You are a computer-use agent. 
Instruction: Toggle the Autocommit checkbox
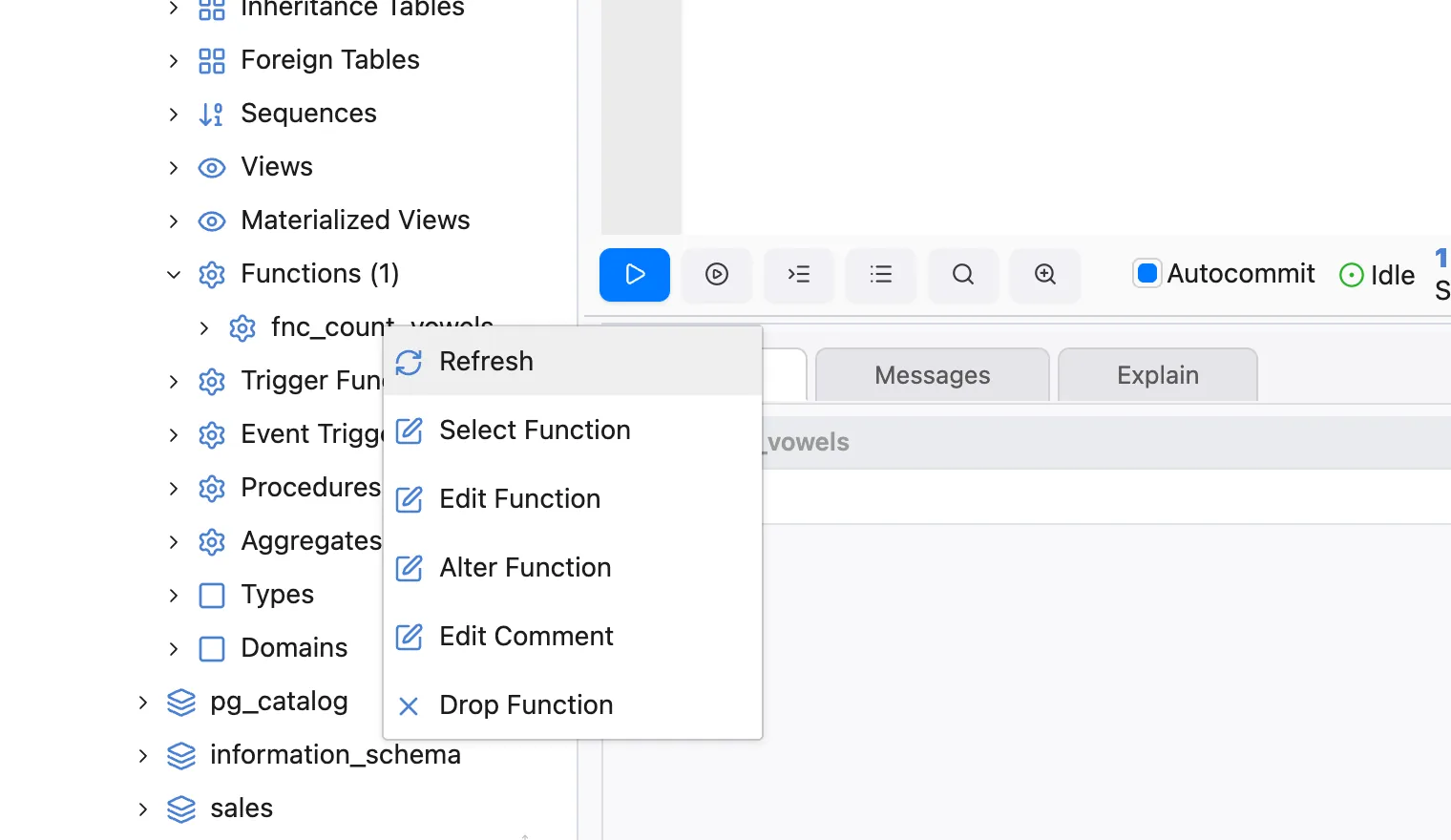coord(1147,274)
